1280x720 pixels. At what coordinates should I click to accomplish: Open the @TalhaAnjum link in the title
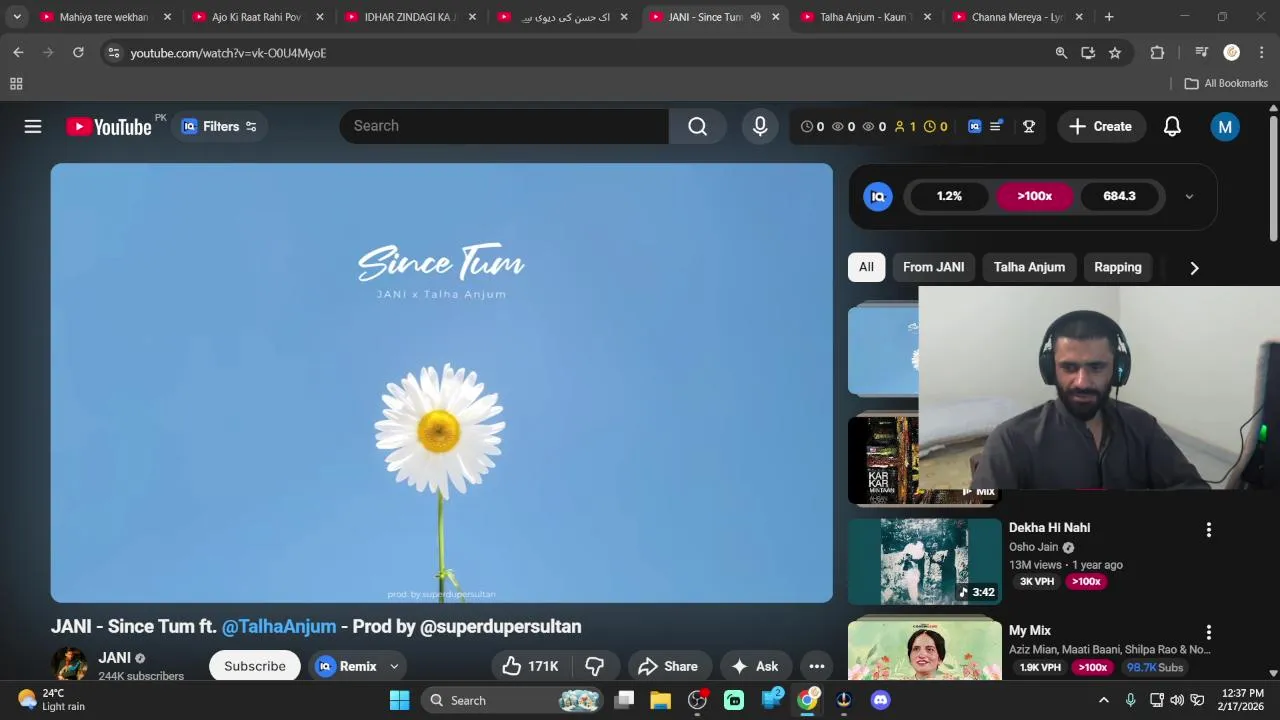[x=279, y=626]
